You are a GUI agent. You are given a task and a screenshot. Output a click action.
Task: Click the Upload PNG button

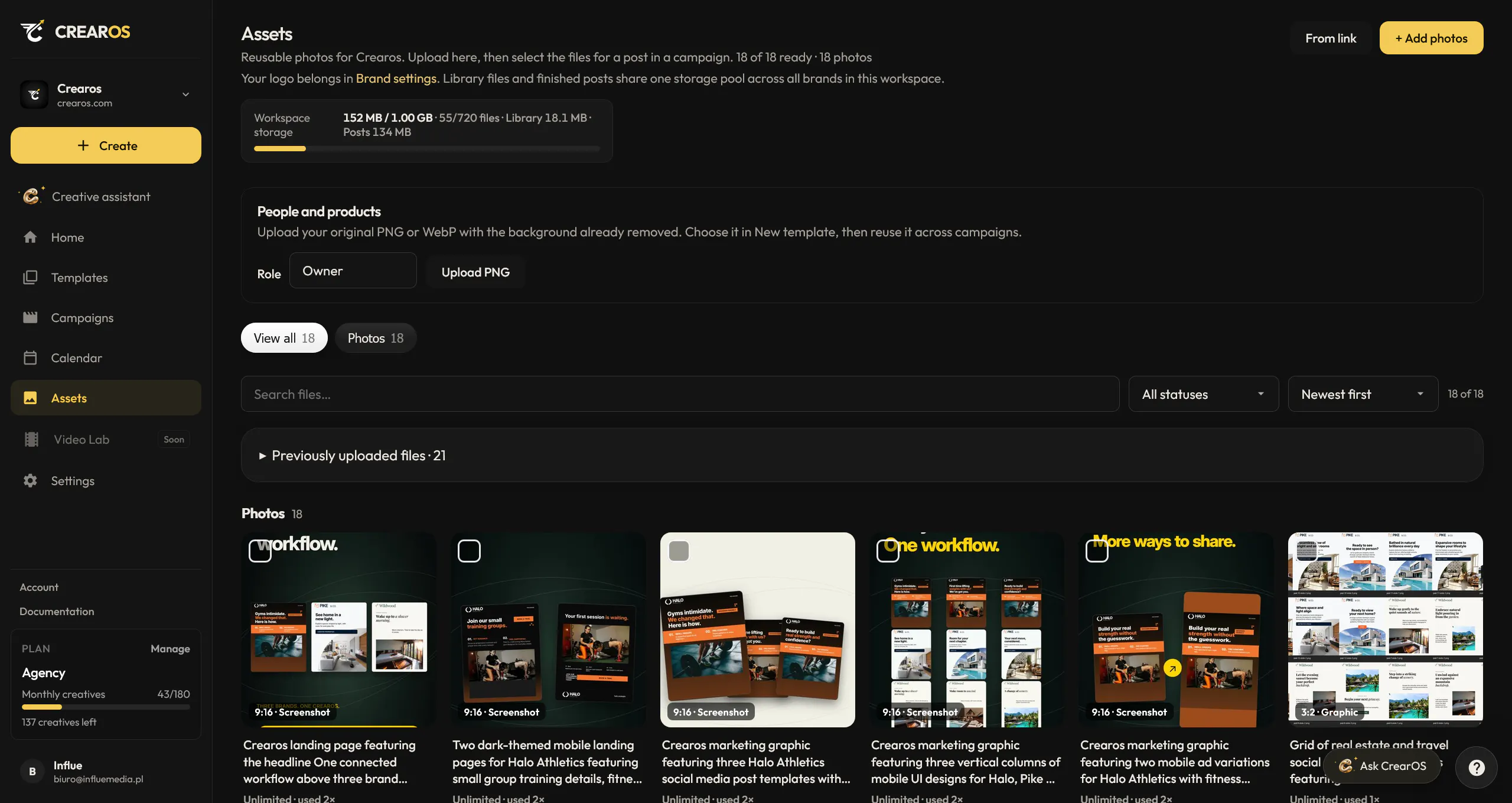475,272
